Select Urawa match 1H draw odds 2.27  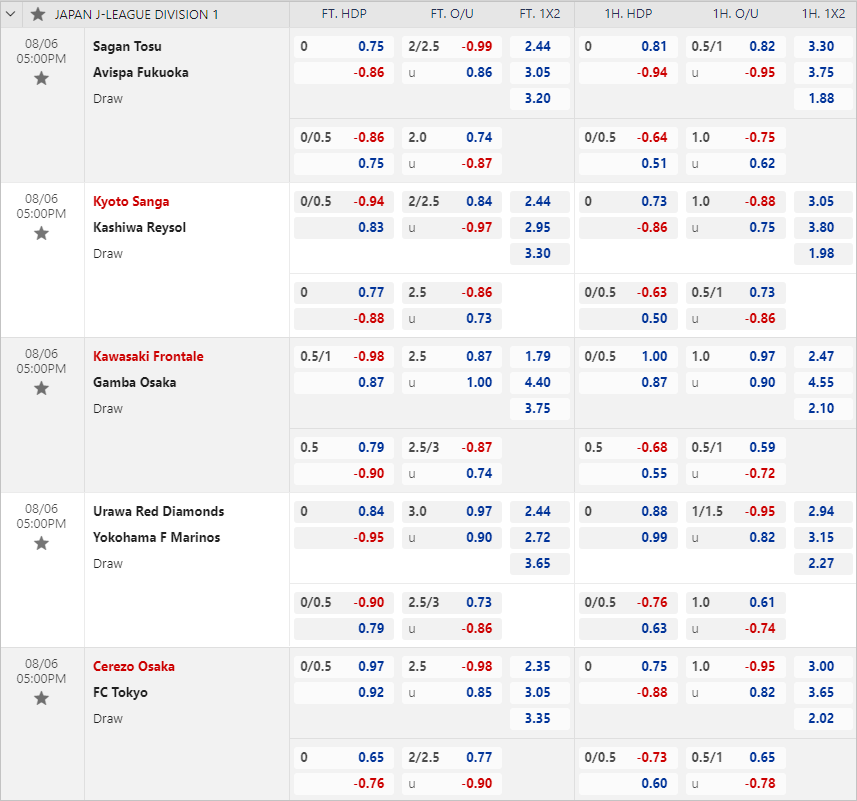(823, 563)
